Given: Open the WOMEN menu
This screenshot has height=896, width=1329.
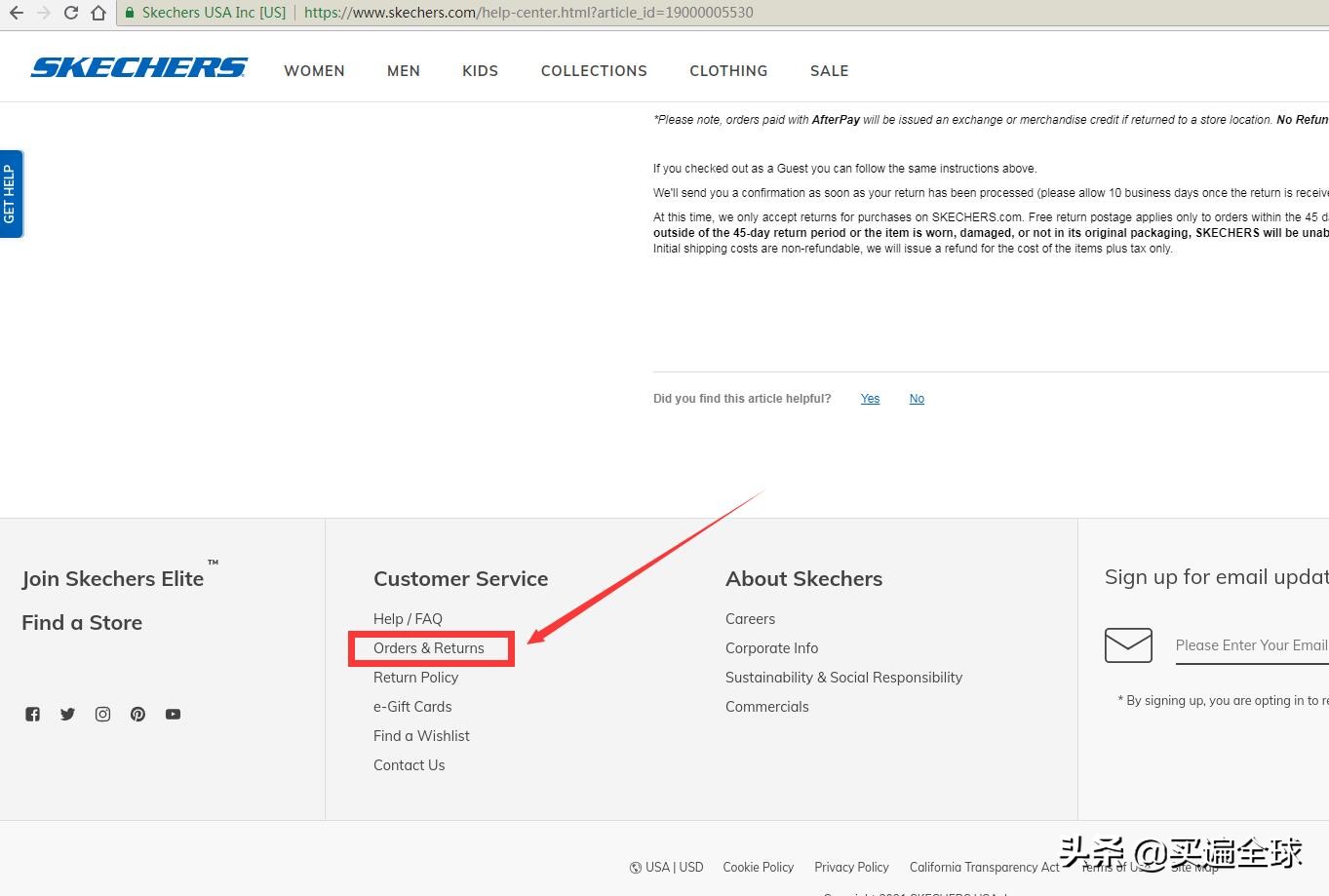Looking at the screenshot, I should coord(314,71).
